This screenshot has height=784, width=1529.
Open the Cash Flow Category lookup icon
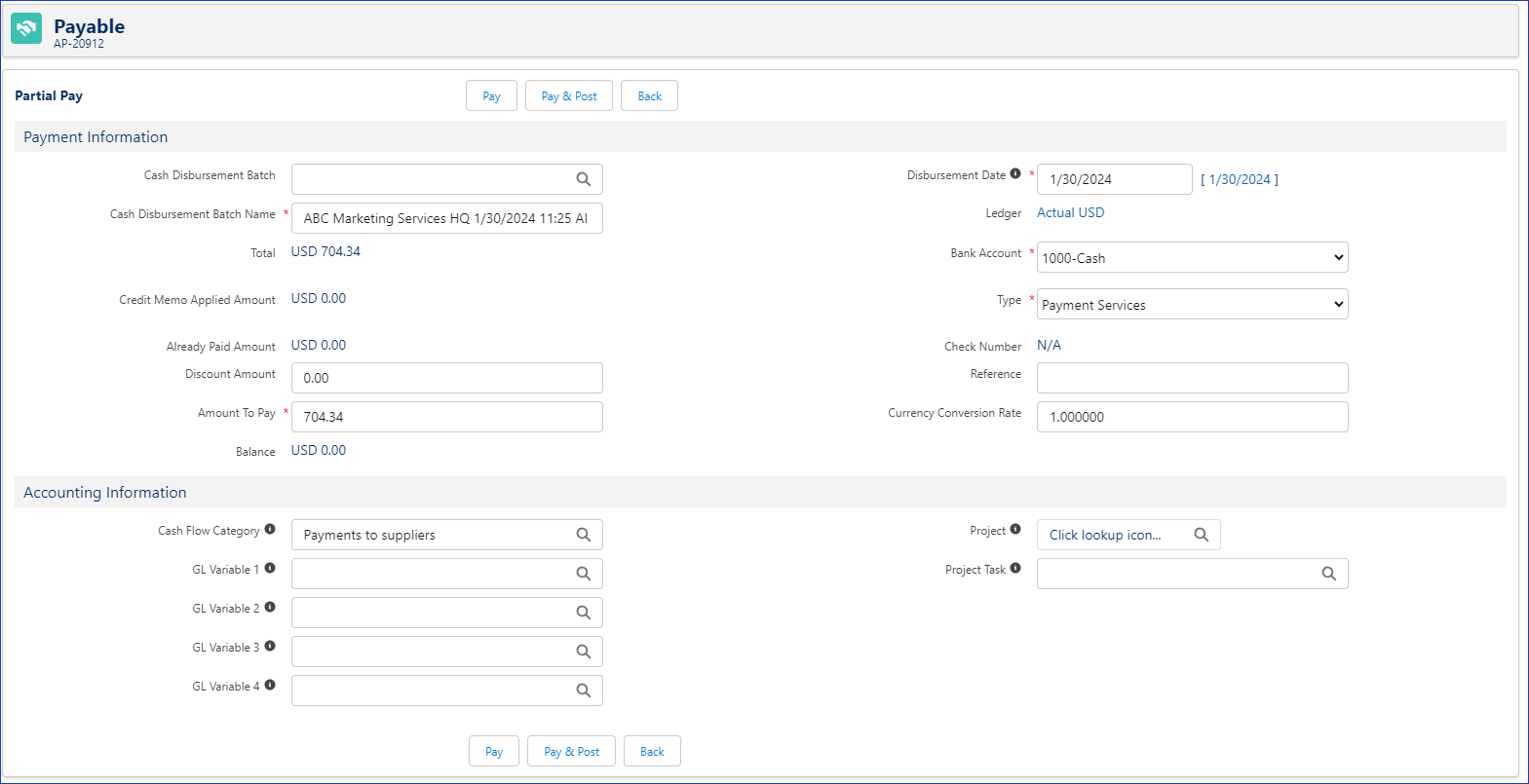coord(583,535)
